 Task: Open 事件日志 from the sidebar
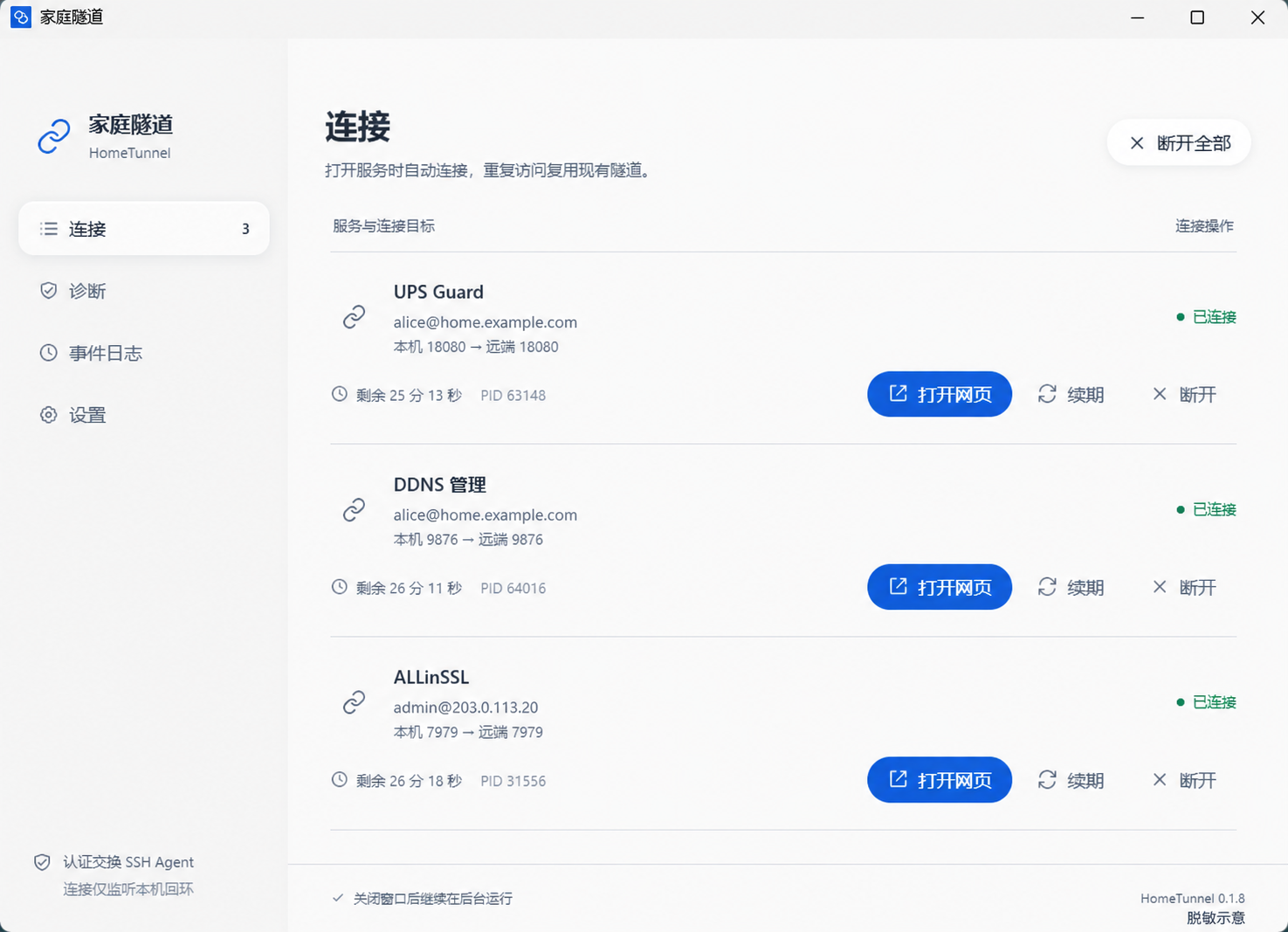click(144, 353)
